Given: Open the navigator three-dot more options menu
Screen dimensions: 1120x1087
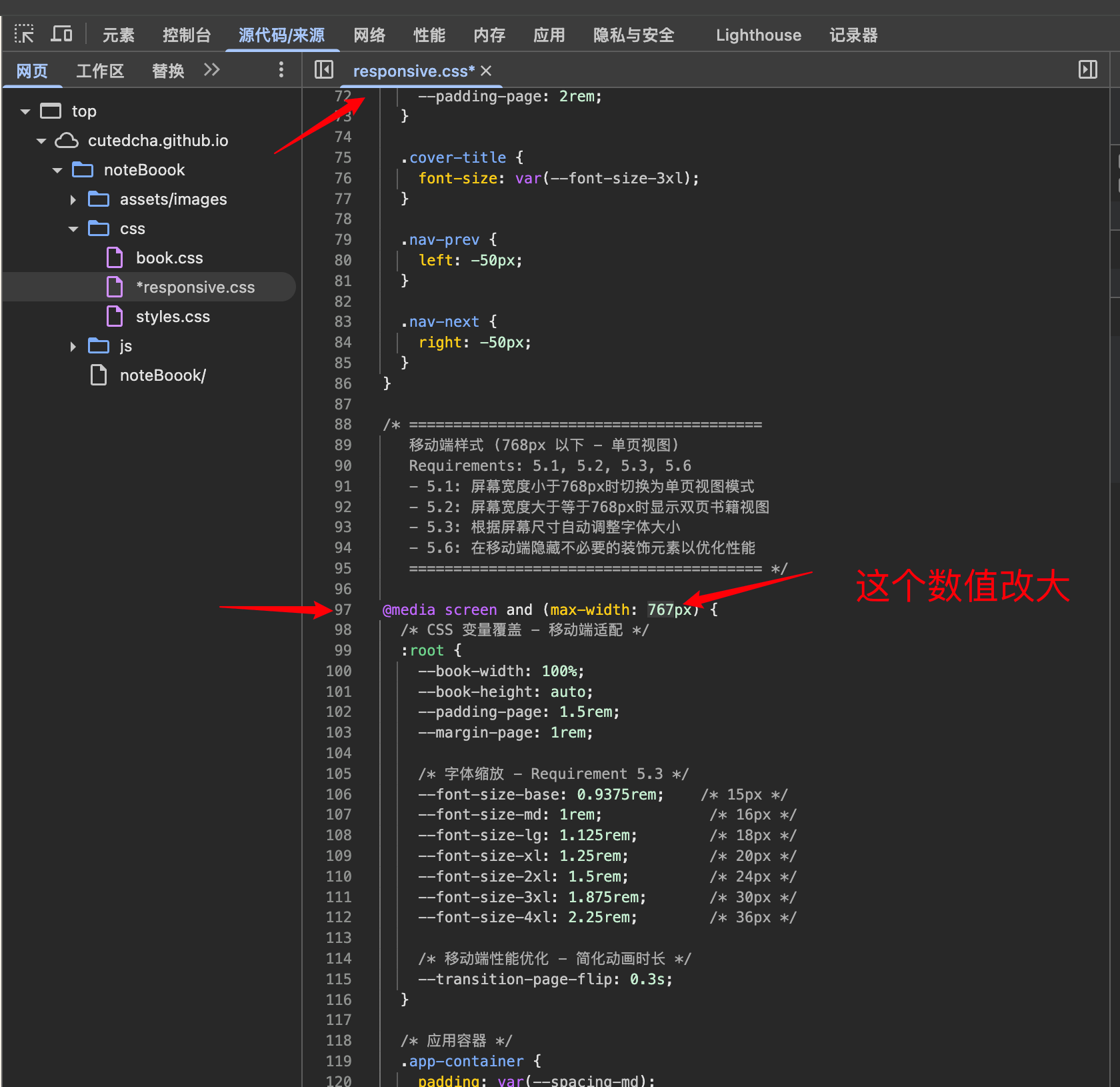Looking at the screenshot, I should tap(281, 69).
